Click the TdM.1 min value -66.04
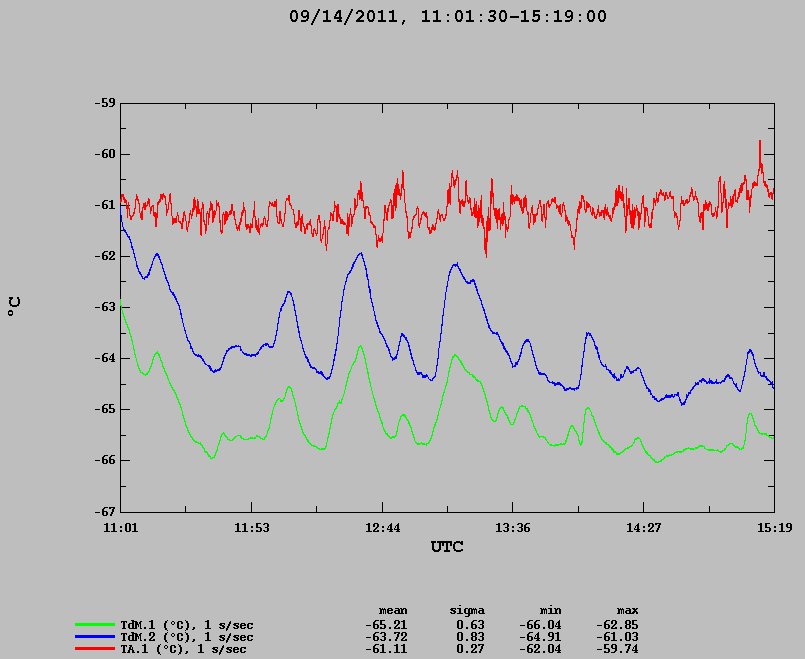The width and height of the screenshot is (805, 659). point(540,625)
